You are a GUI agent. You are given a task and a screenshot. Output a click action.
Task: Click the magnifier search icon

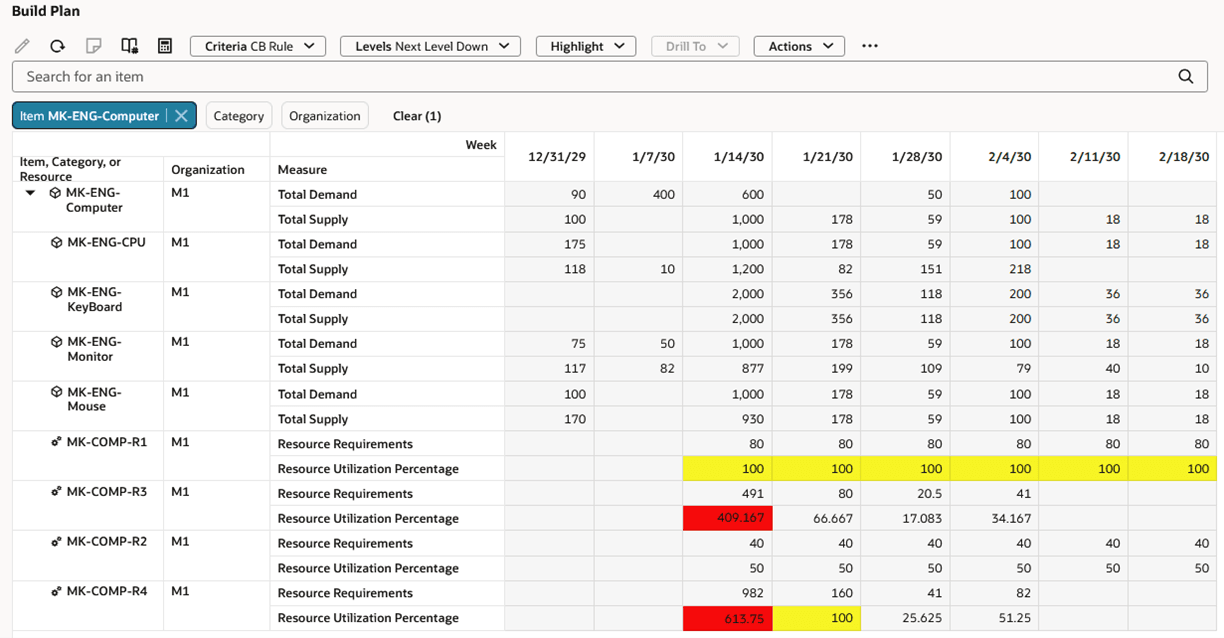[1185, 77]
